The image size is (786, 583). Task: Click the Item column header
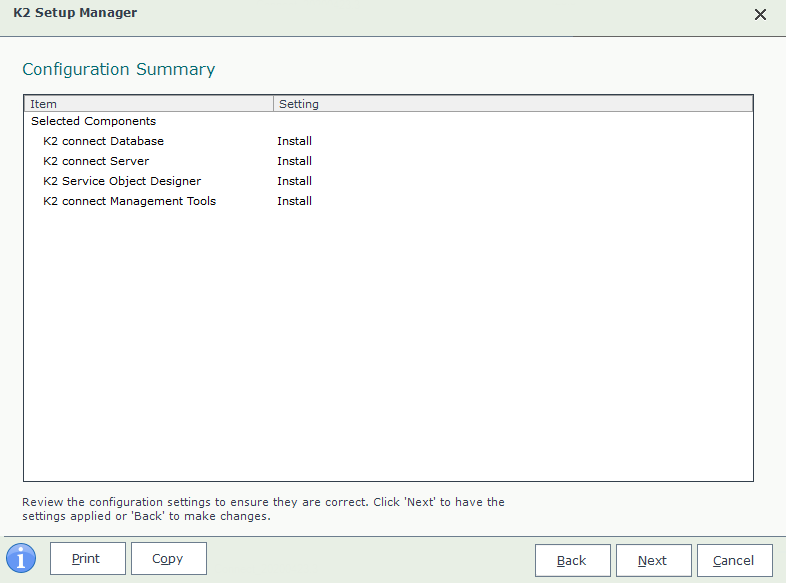(x=149, y=104)
